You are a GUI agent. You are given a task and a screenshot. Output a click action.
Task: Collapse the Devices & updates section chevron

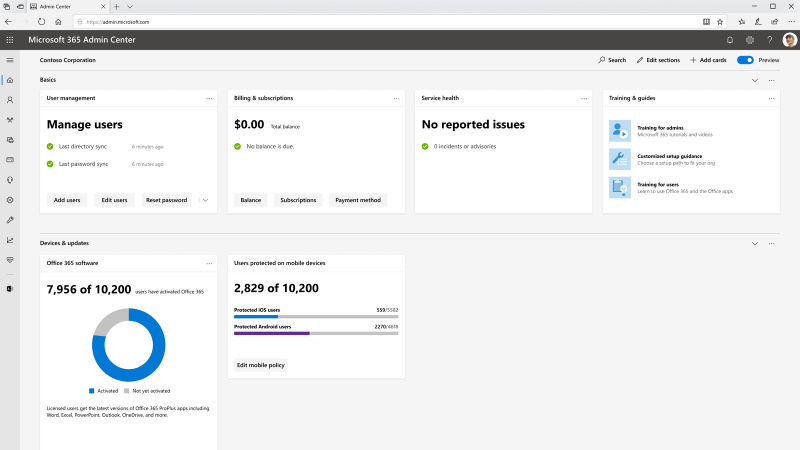click(x=755, y=243)
